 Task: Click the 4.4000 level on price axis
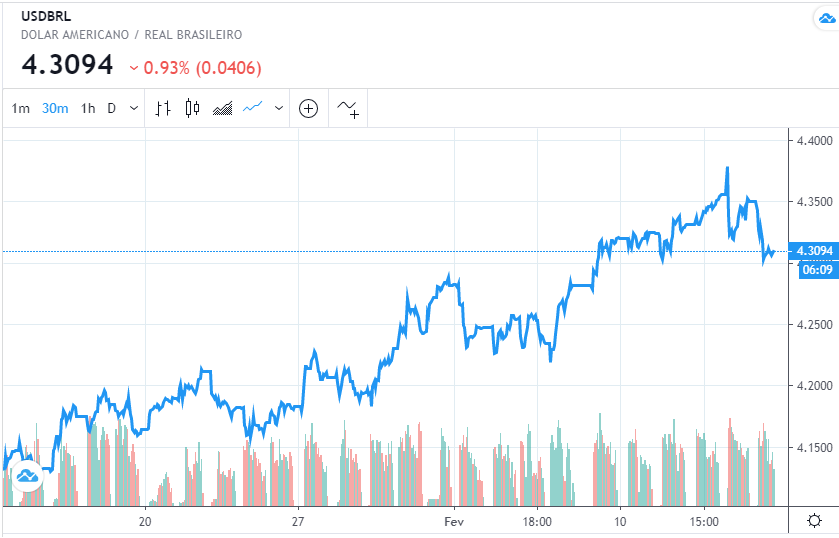(814, 141)
